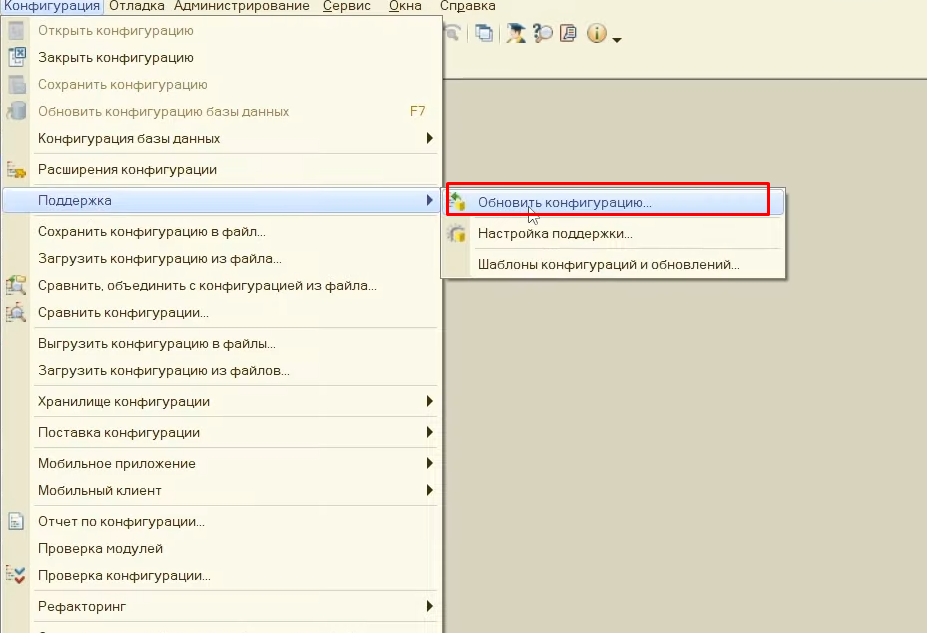Expand Конфигурация базы данных submenu
The width and height of the screenshot is (927, 633).
pos(222,138)
